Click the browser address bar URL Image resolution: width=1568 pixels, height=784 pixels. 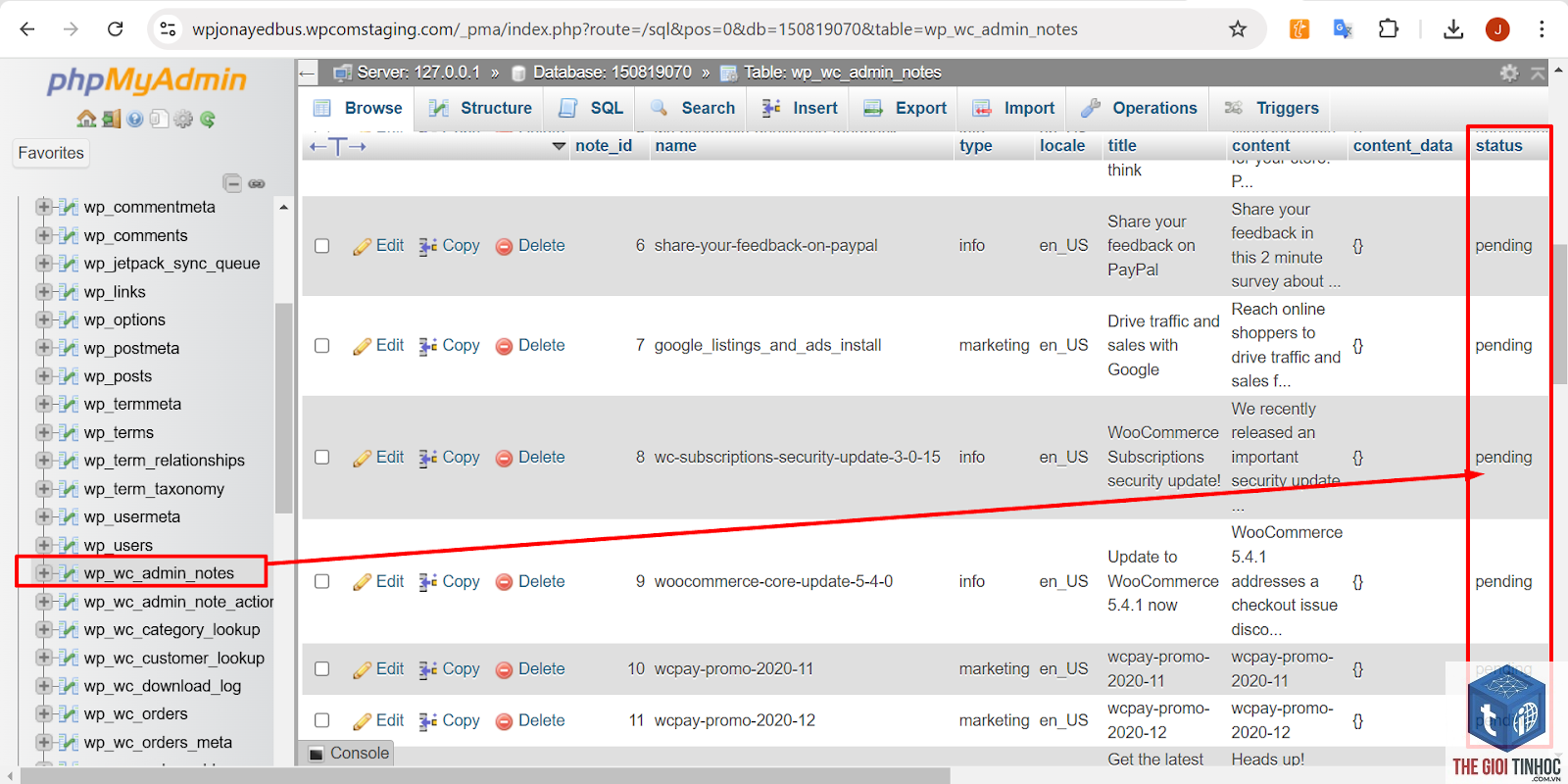point(635,29)
